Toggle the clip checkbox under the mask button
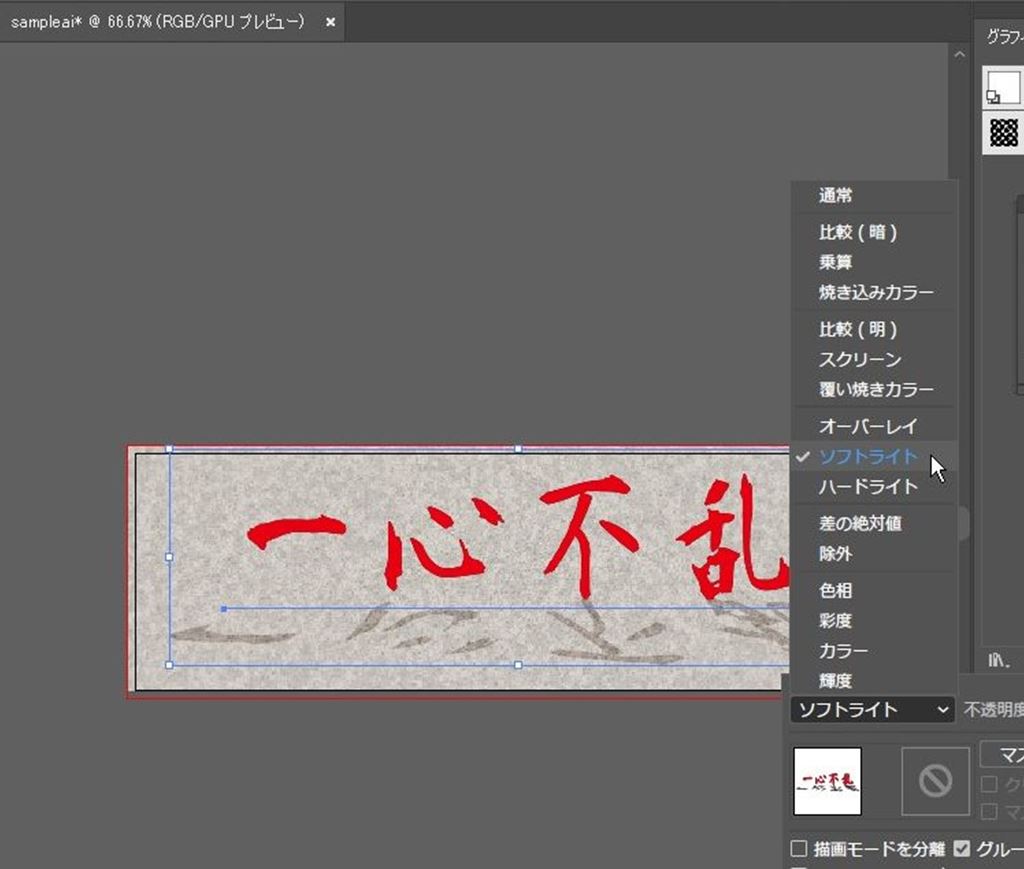1024x869 pixels. click(x=988, y=784)
